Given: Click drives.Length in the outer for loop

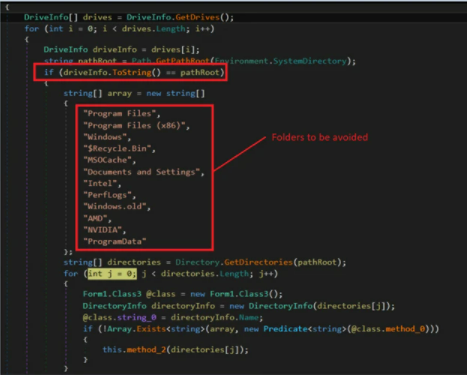Looking at the screenshot, I should pos(154,29).
